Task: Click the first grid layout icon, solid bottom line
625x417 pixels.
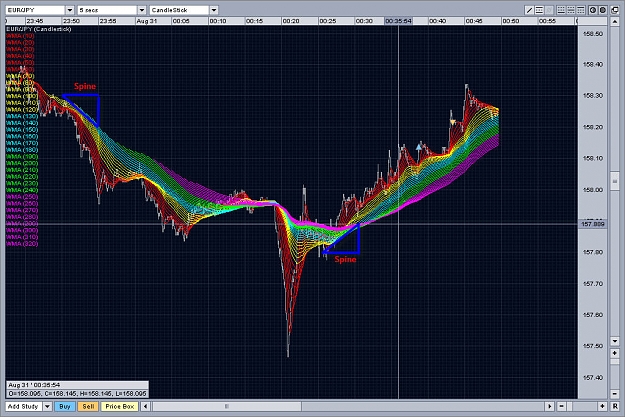Action: (561, 10)
